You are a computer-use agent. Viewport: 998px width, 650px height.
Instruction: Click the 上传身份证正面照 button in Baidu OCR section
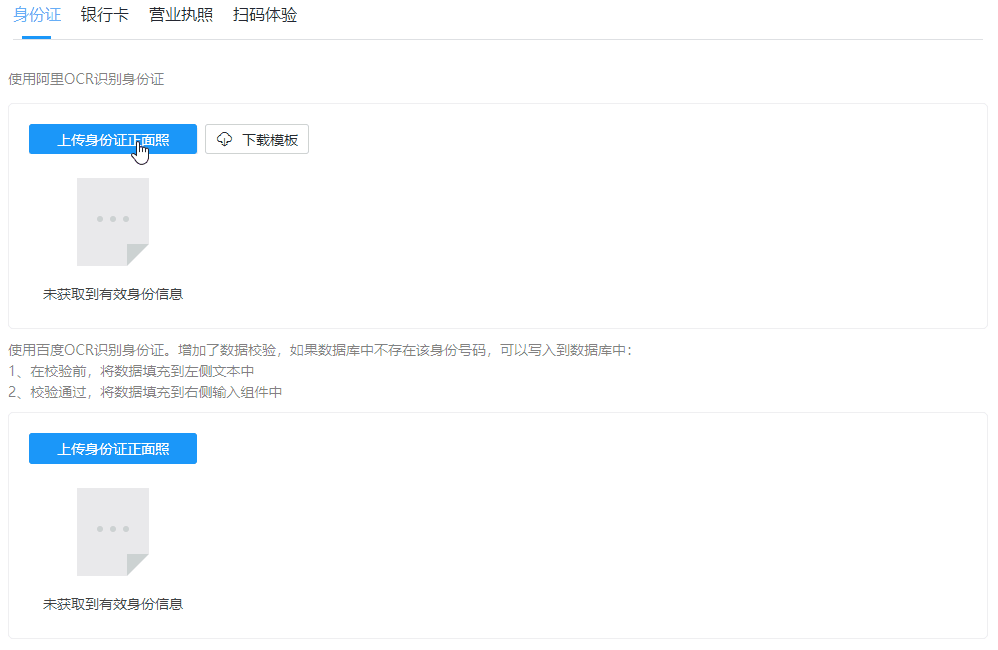(x=112, y=448)
